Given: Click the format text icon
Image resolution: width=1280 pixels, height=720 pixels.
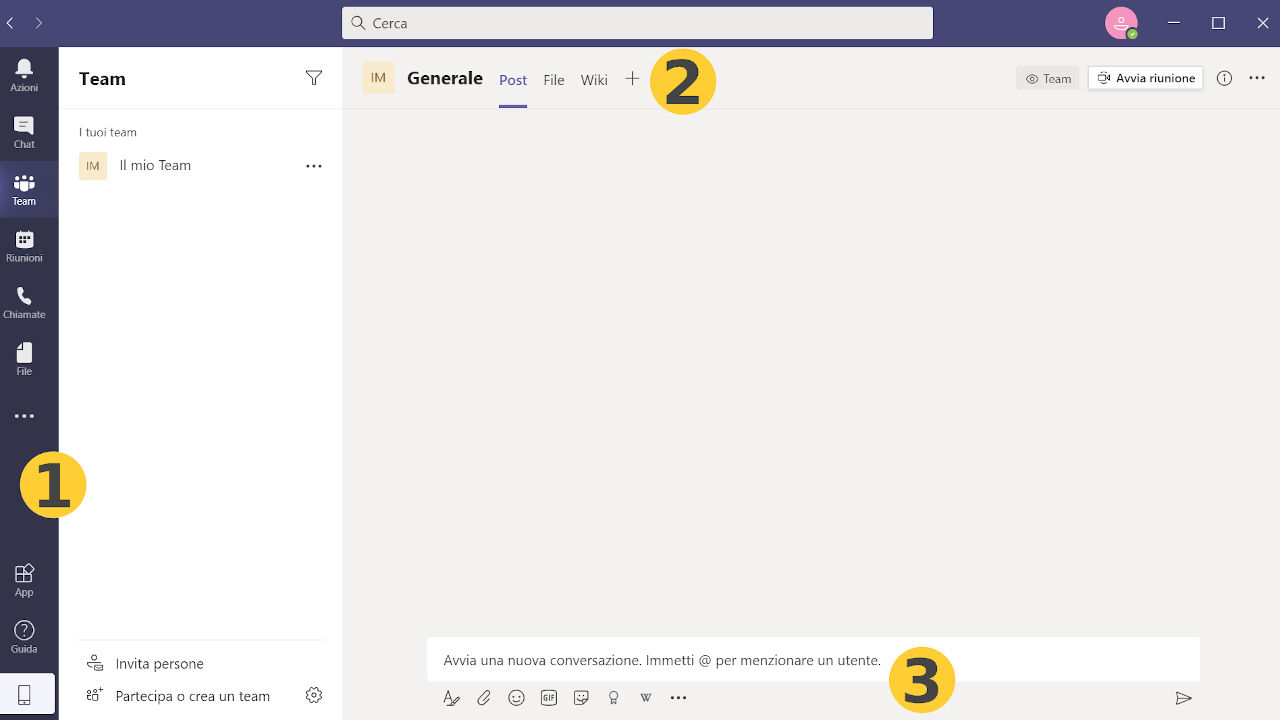Looking at the screenshot, I should pyautogui.click(x=451, y=698).
